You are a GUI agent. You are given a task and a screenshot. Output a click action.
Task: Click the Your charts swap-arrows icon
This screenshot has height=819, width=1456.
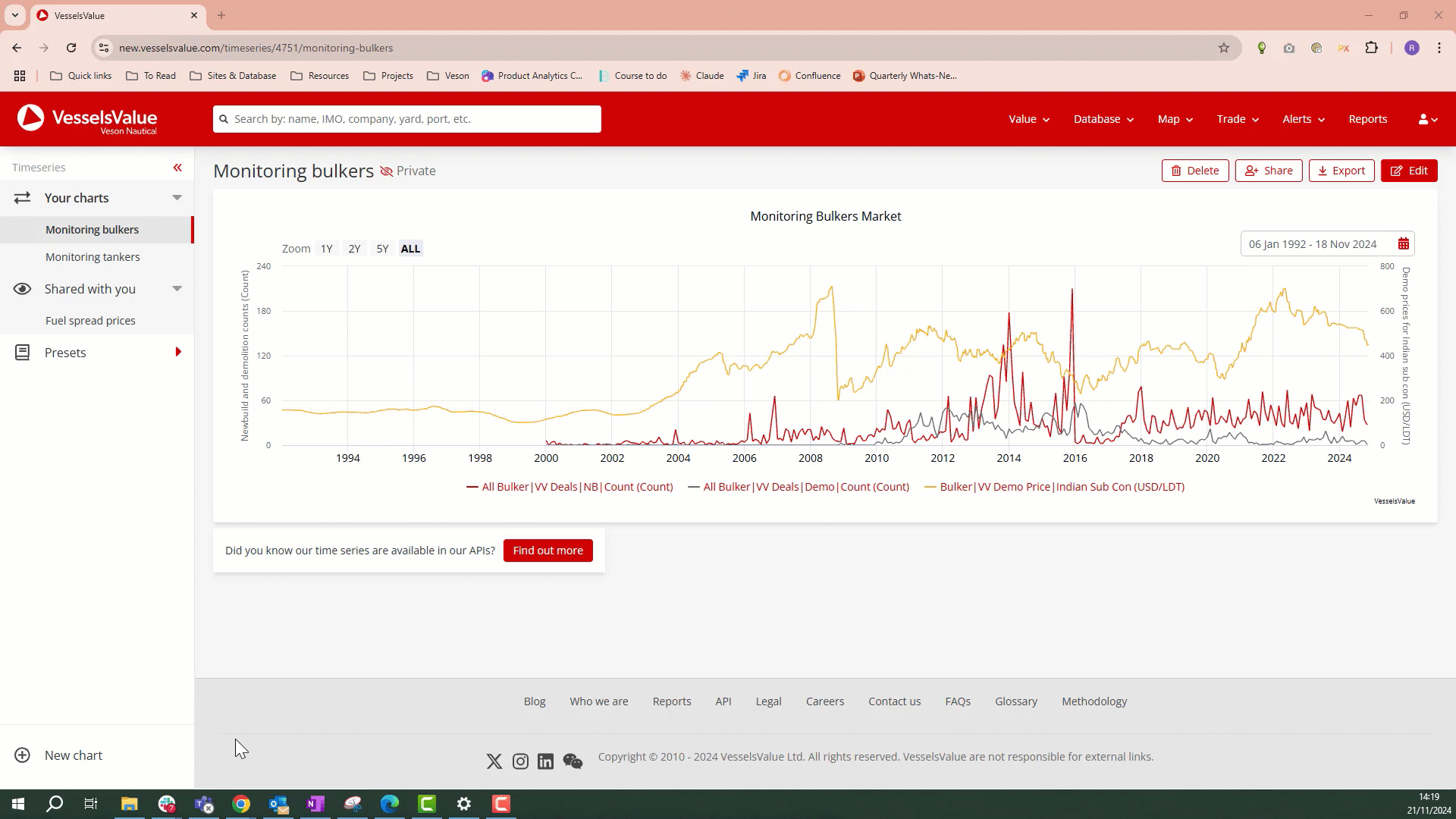23,198
